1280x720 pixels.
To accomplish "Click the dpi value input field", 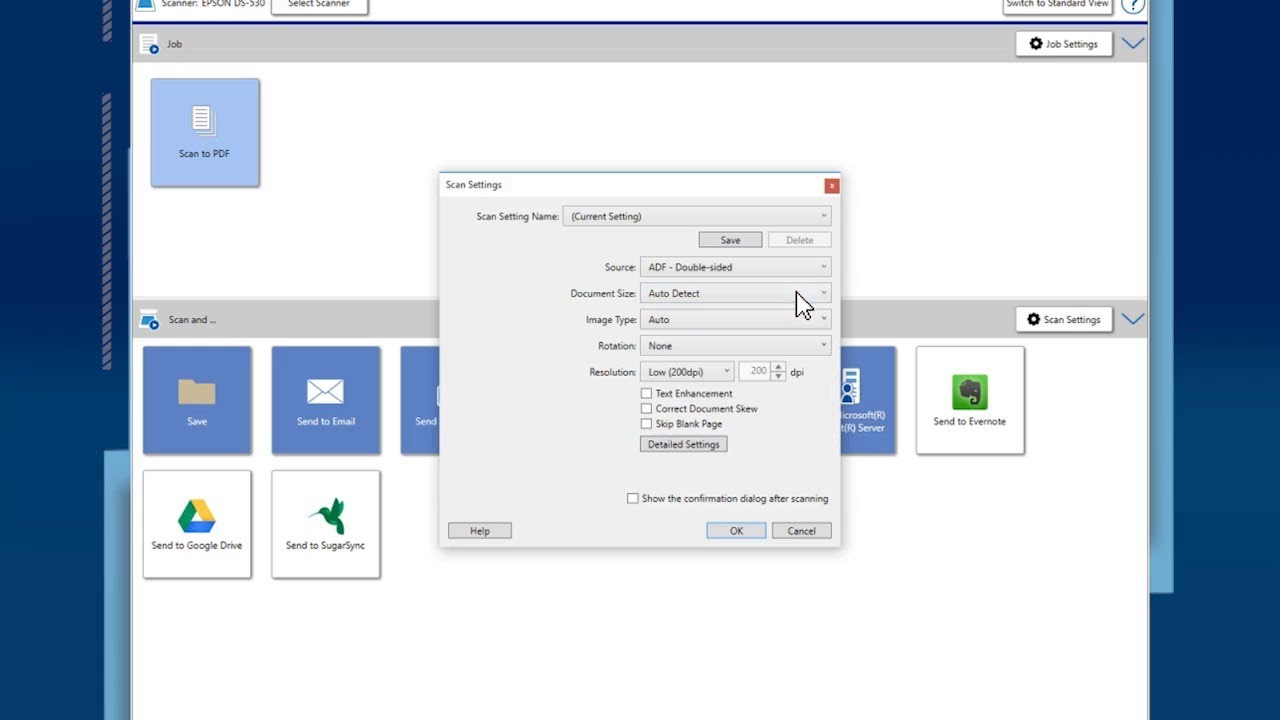I will click(x=756, y=371).
